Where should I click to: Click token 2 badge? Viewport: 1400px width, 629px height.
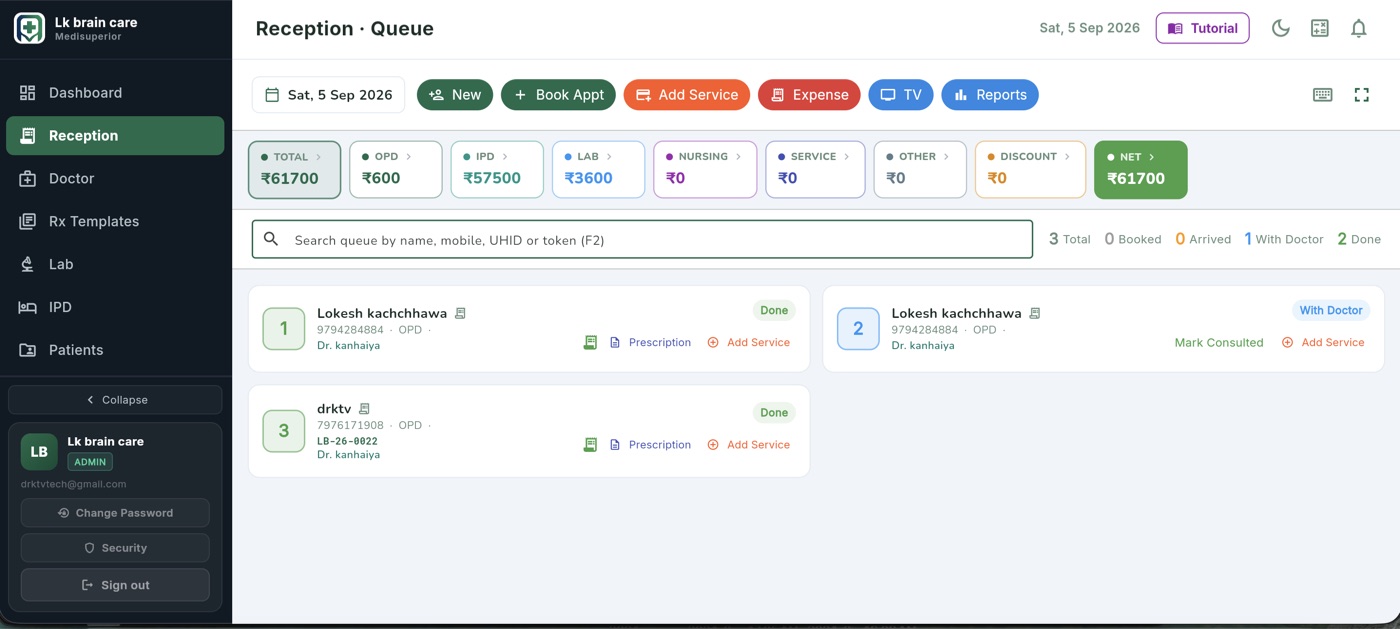pyautogui.click(x=858, y=329)
